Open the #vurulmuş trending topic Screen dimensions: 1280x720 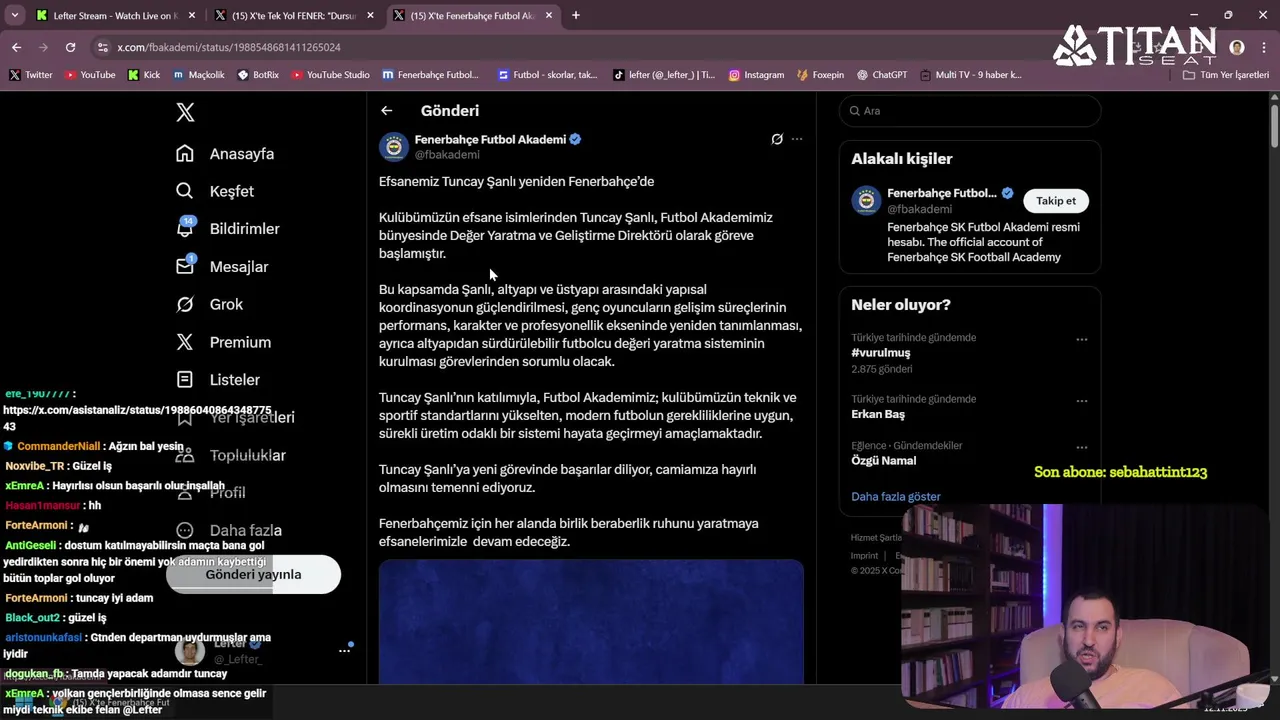point(880,352)
